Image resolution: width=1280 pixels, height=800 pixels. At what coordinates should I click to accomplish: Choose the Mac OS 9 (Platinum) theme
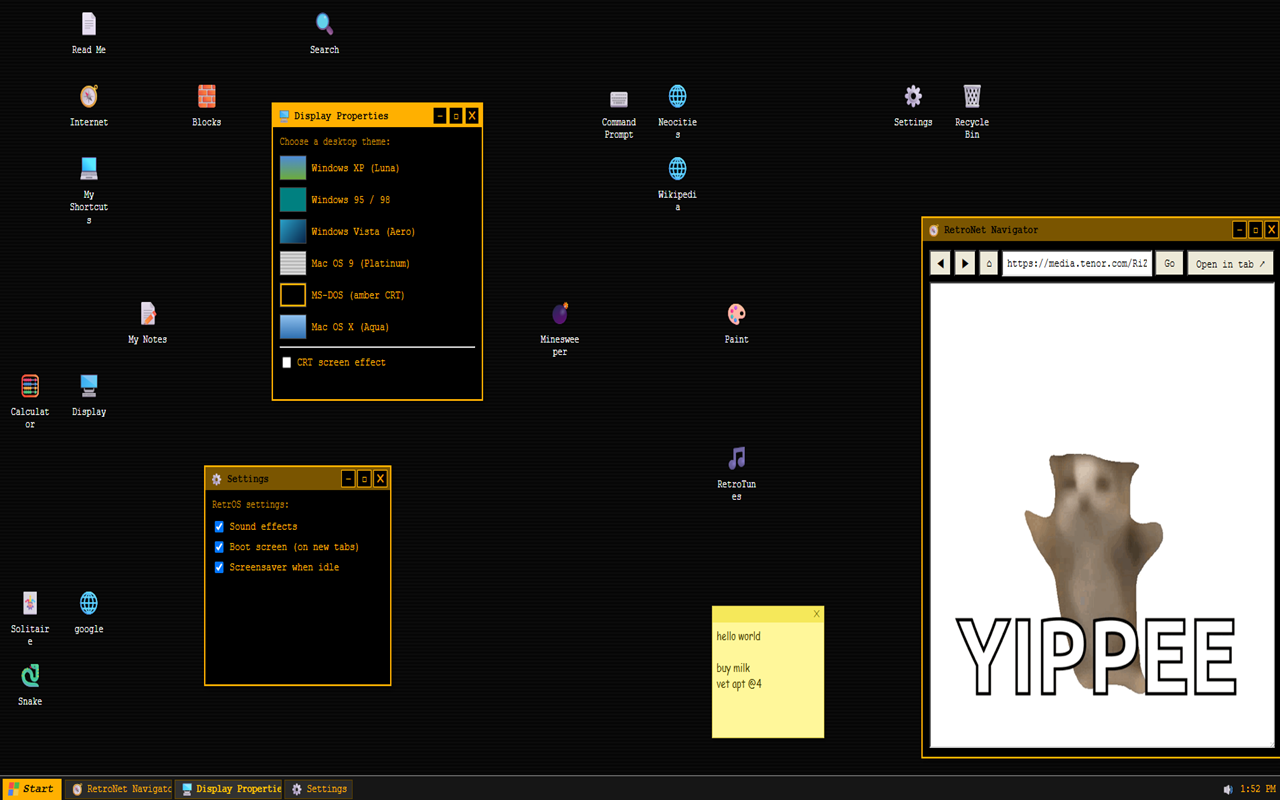pos(377,263)
